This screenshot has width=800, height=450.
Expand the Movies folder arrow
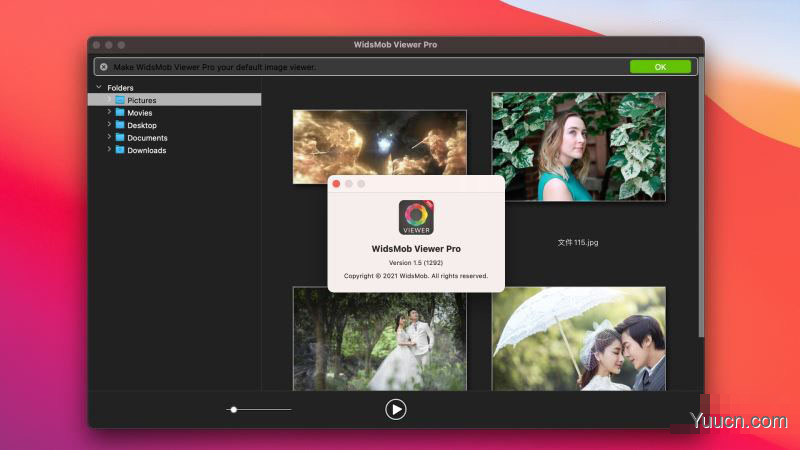tap(109, 113)
